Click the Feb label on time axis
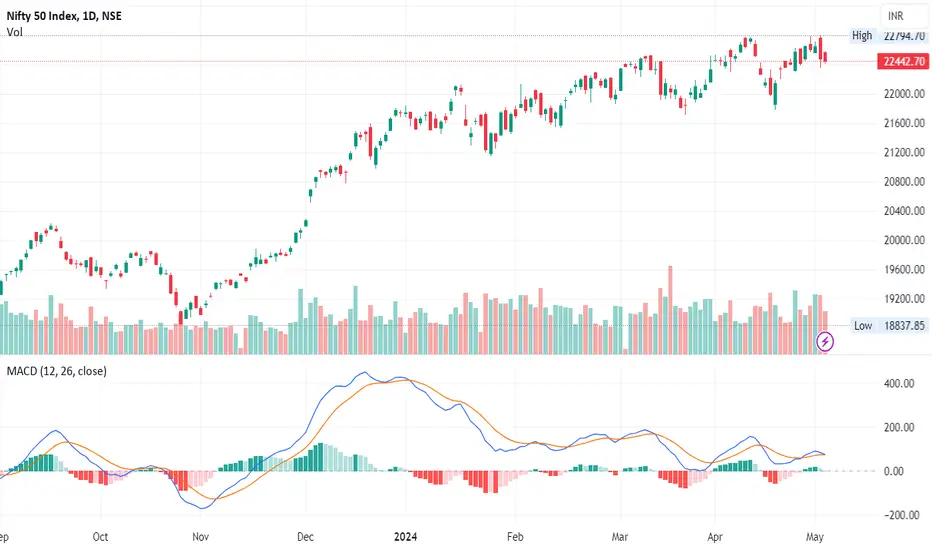 coord(515,536)
